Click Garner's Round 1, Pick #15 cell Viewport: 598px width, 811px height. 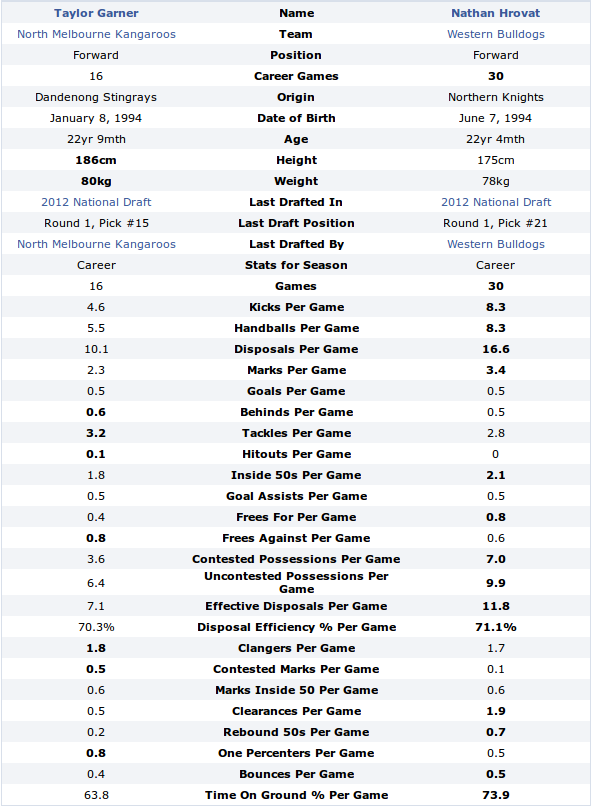(x=96, y=223)
